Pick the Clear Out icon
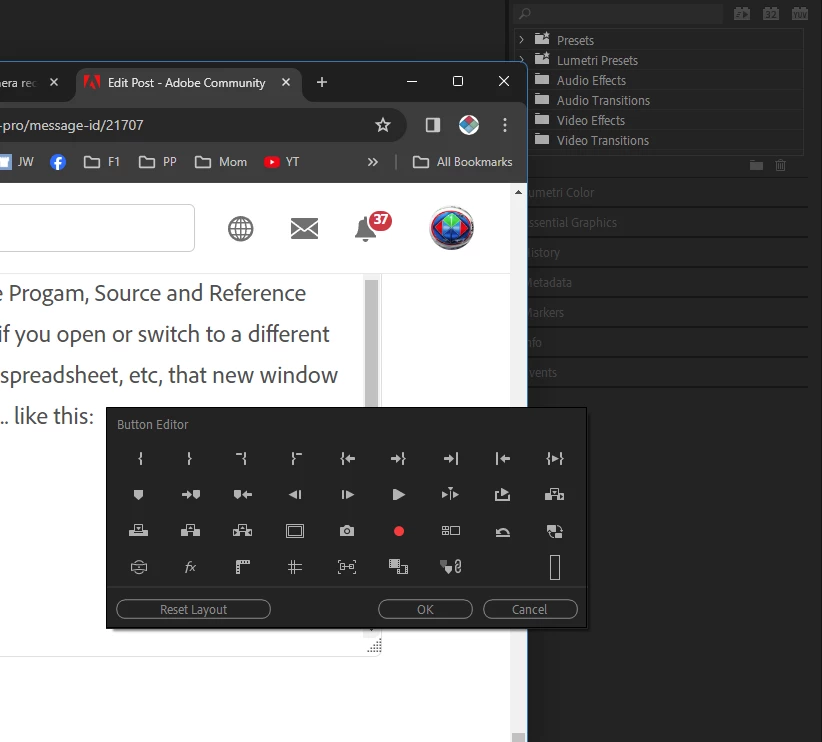 tap(296, 459)
